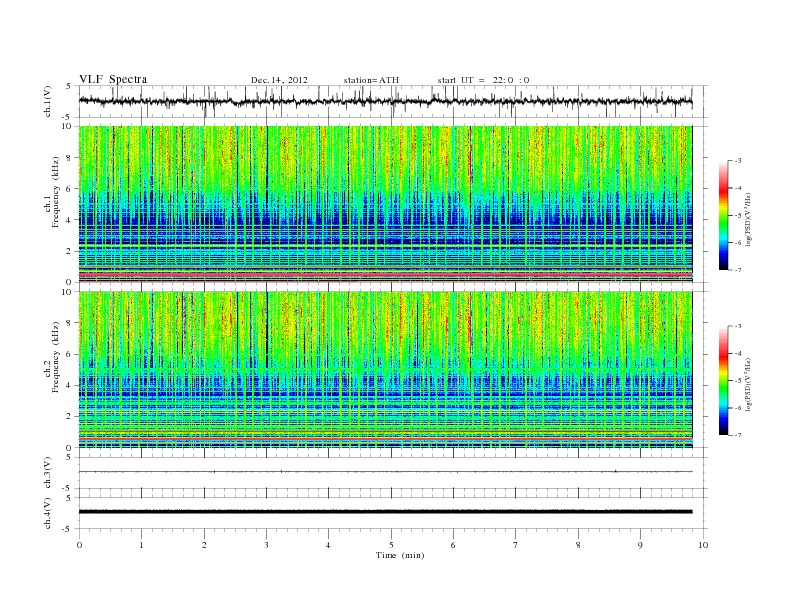The image size is (792, 612).
Task: Click the "8" kHz tick on ch.1 frequency axis
Action: [x=70, y=158]
